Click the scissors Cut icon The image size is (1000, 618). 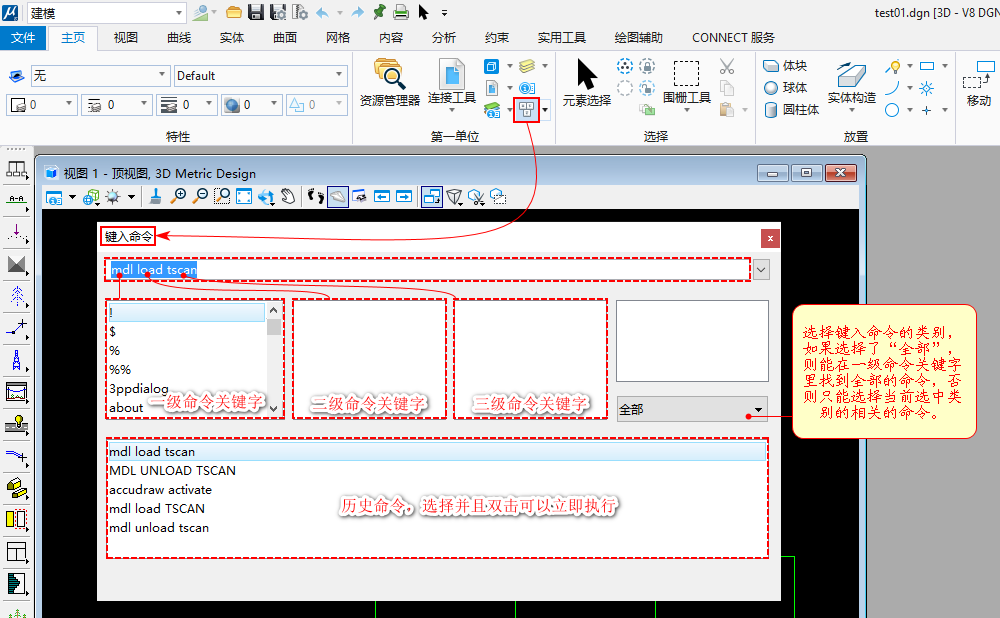(727, 66)
